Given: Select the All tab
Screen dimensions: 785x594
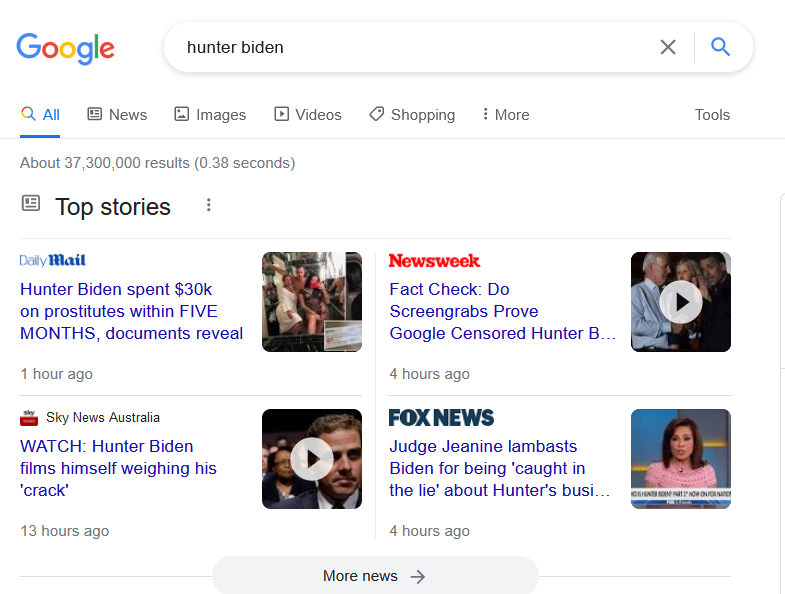Looking at the screenshot, I should tap(40, 115).
